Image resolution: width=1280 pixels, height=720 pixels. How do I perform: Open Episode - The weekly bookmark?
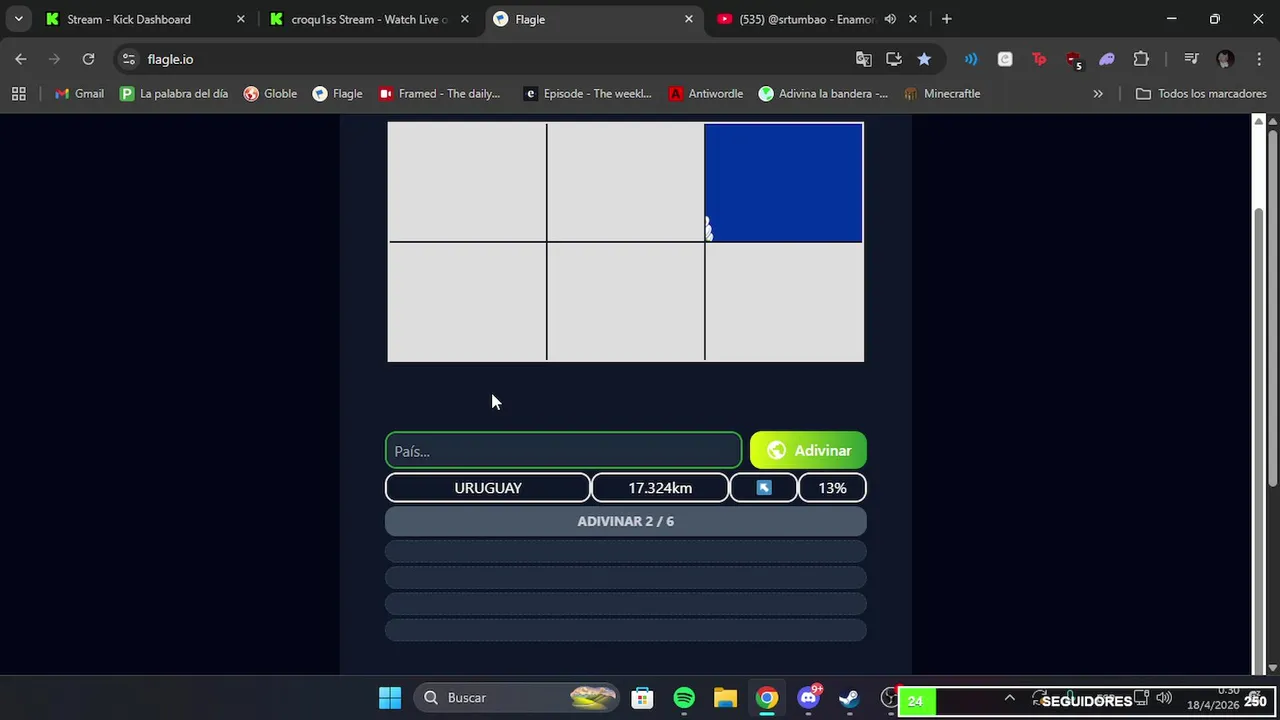tap(588, 93)
